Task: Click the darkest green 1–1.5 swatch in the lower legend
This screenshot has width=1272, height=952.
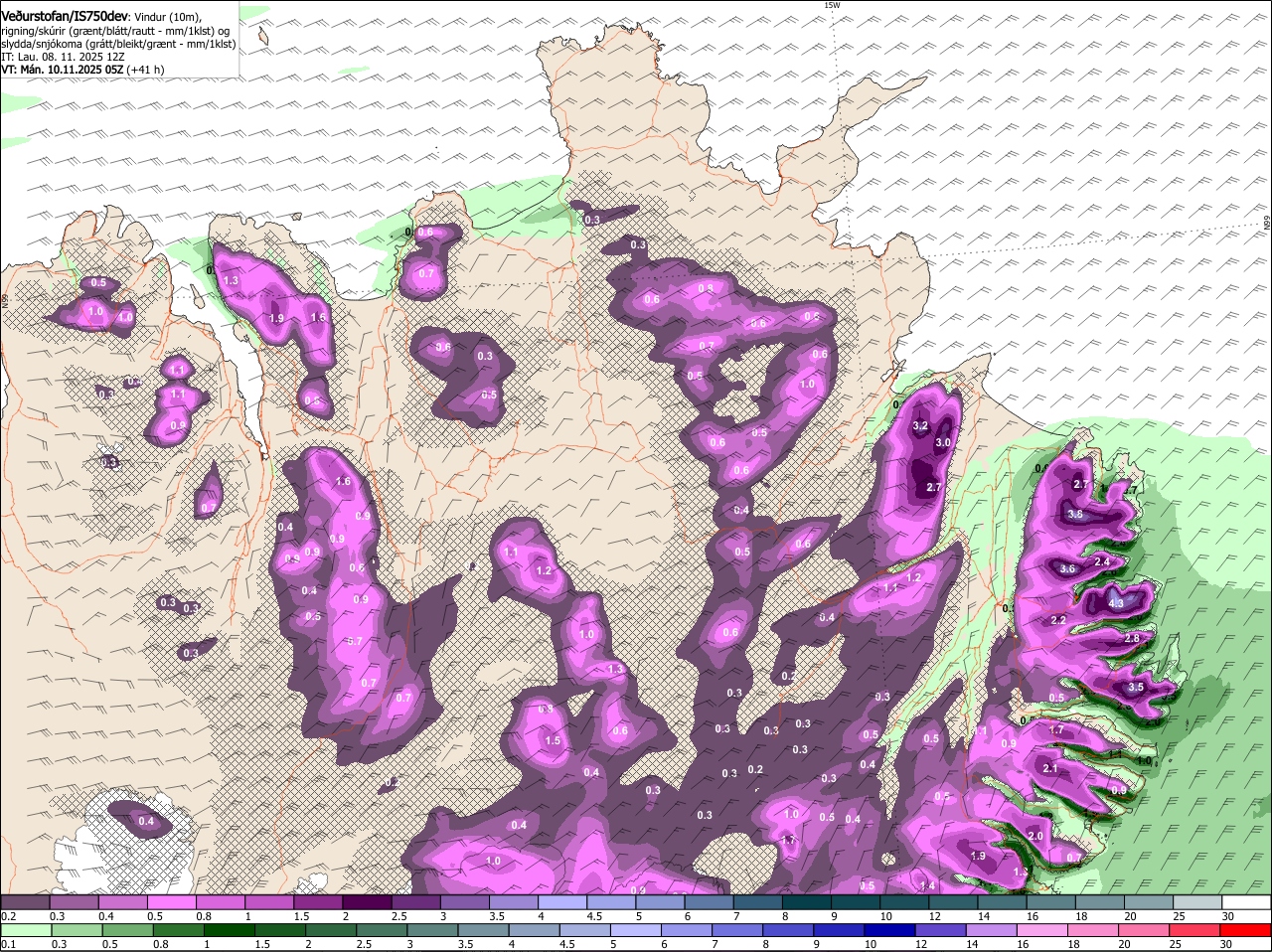Action: click(231, 930)
